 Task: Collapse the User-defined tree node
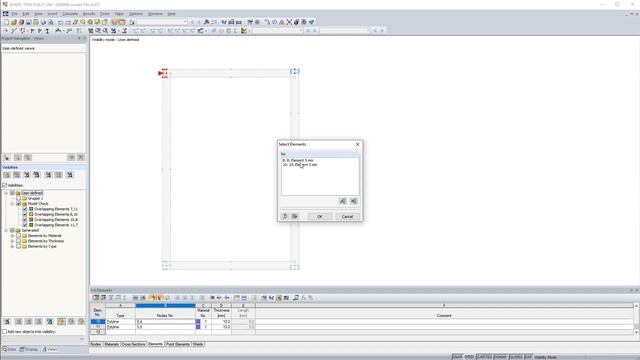(x=6, y=193)
